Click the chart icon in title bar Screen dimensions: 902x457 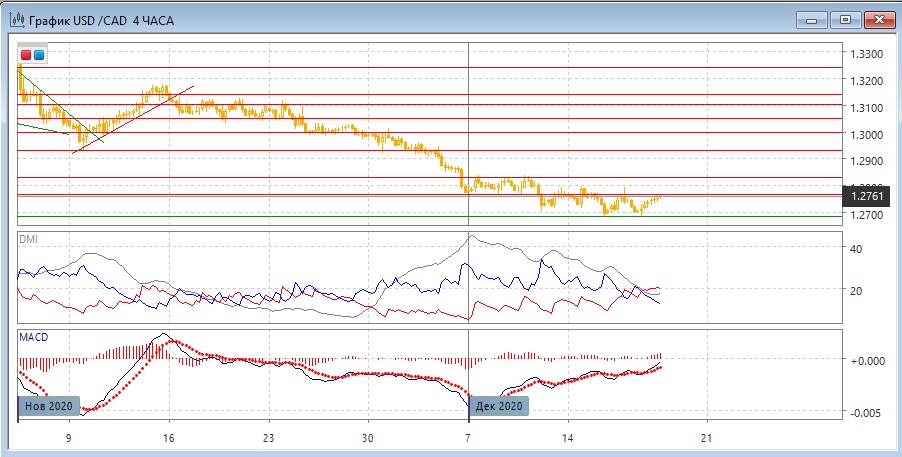[x=13, y=19]
